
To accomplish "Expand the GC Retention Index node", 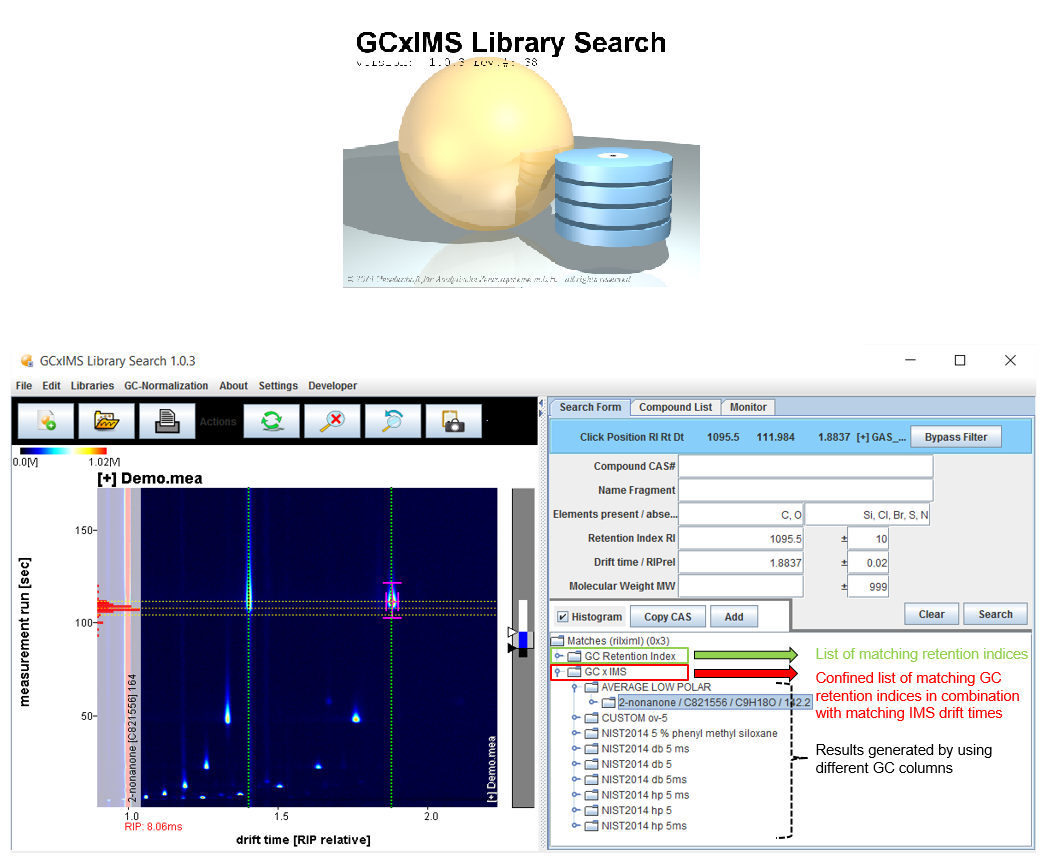I will point(559,656).
